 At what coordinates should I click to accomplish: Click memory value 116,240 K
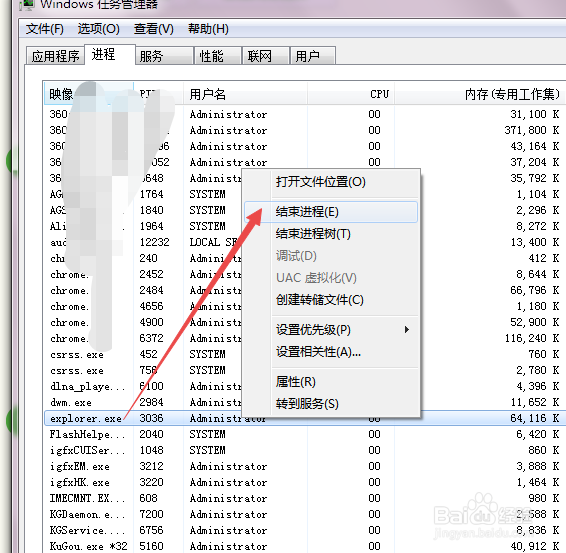(x=532, y=338)
